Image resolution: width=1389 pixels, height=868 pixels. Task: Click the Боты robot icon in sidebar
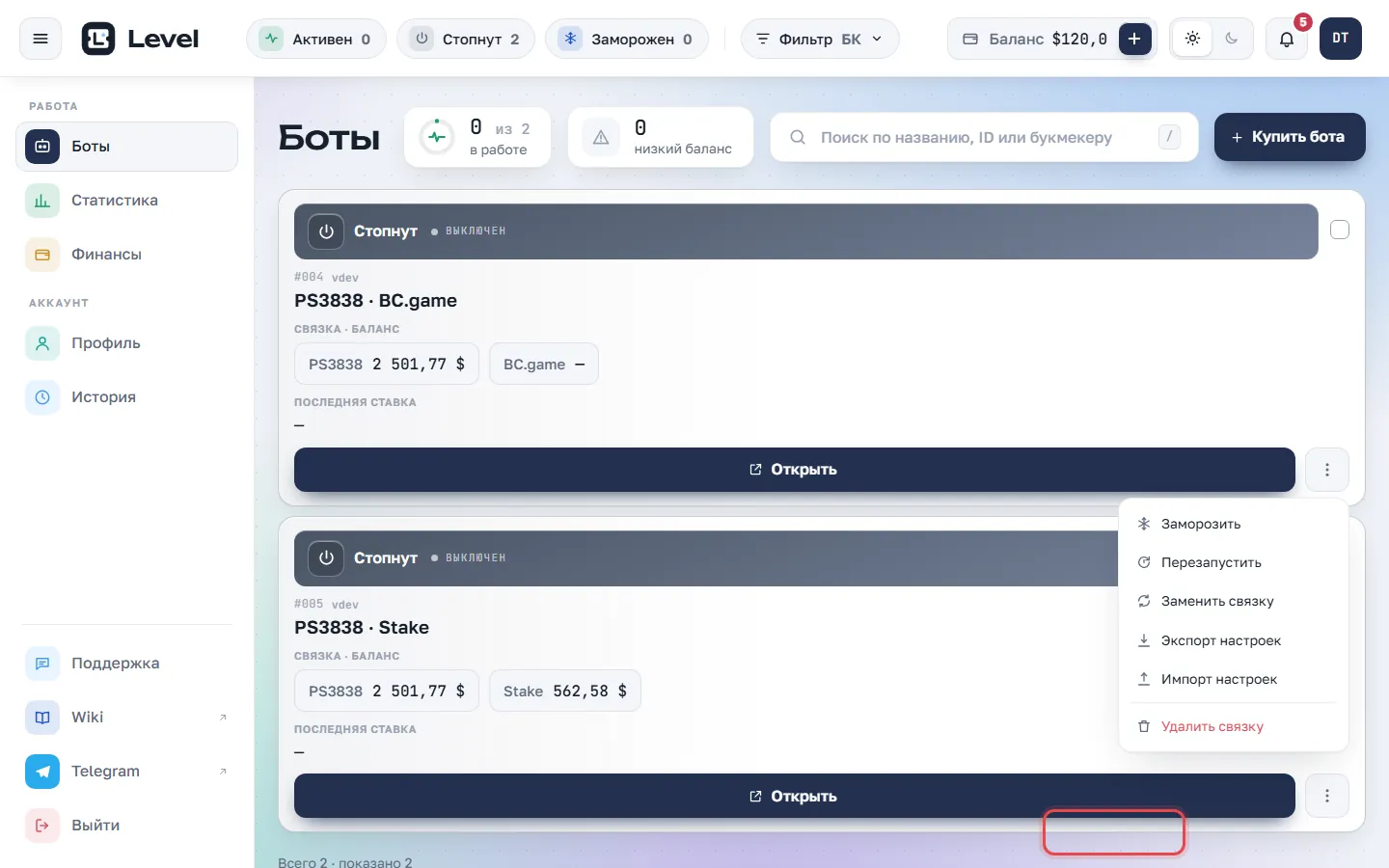42,147
